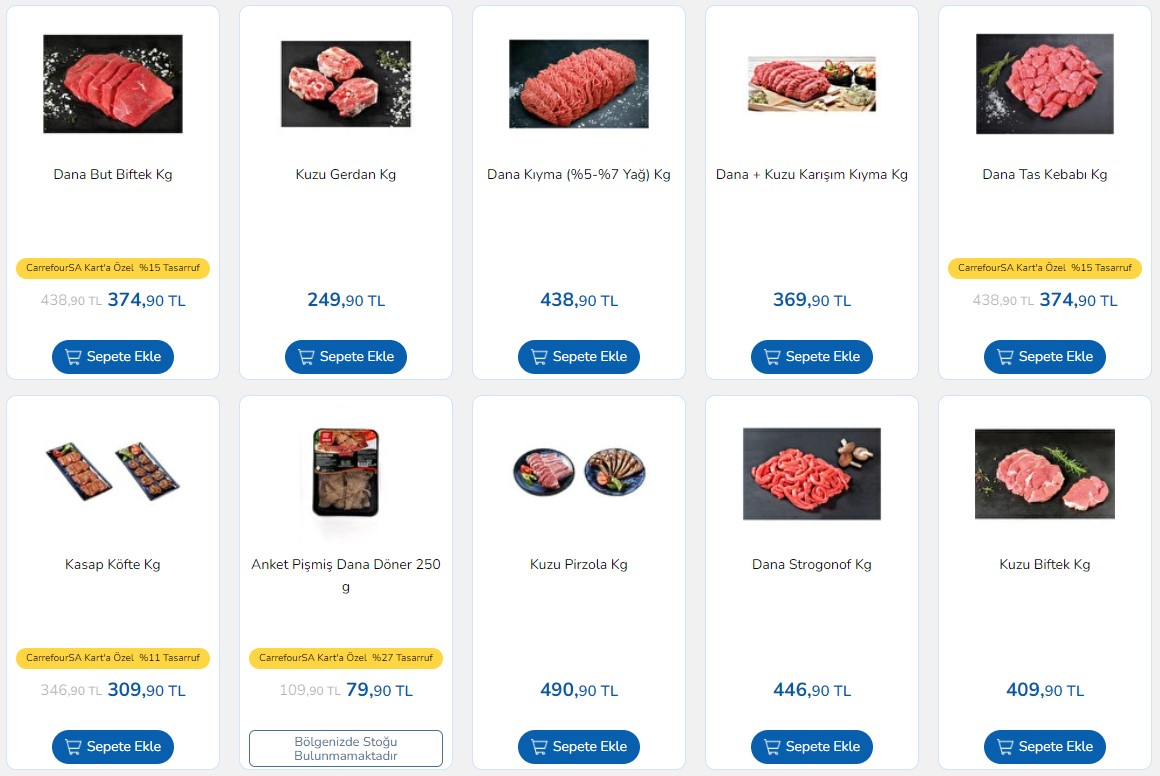The height and width of the screenshot is (776, 1160).
Task: Open Kuzu Biftek product photo
Action: 1045,473
